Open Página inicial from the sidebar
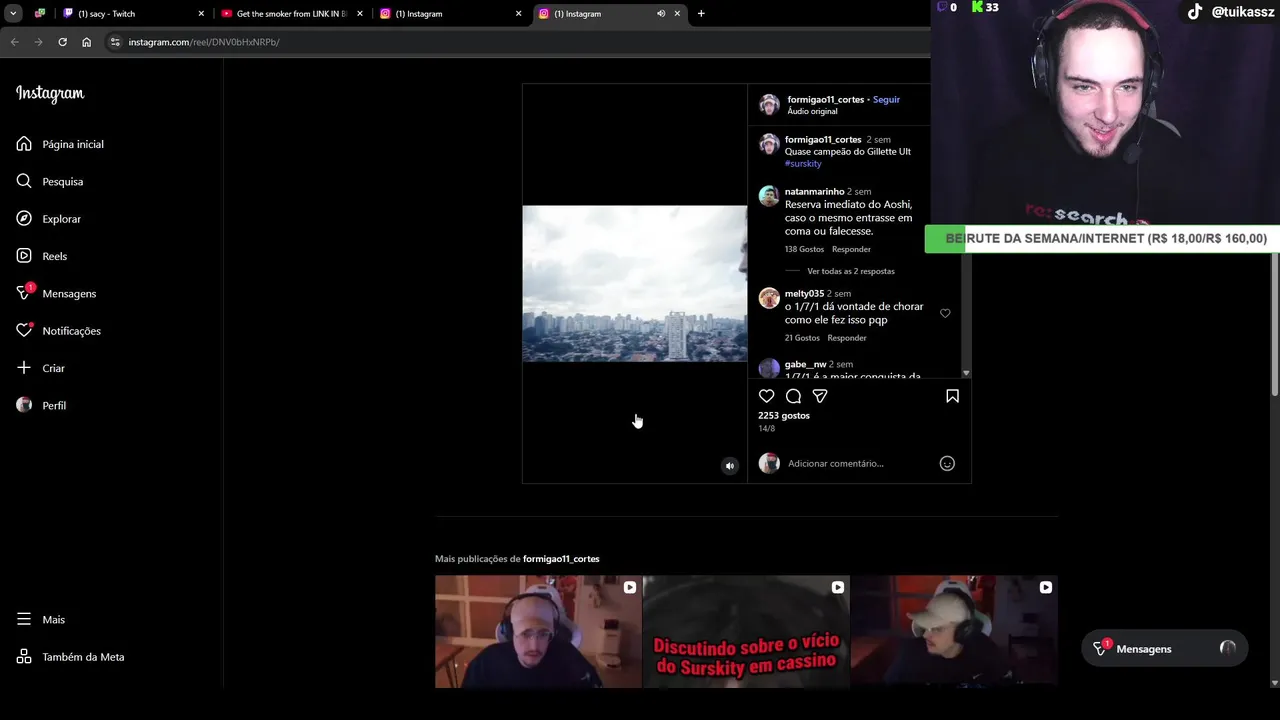1280x720 pixels. pyautogui.click(x=60, y=144)
